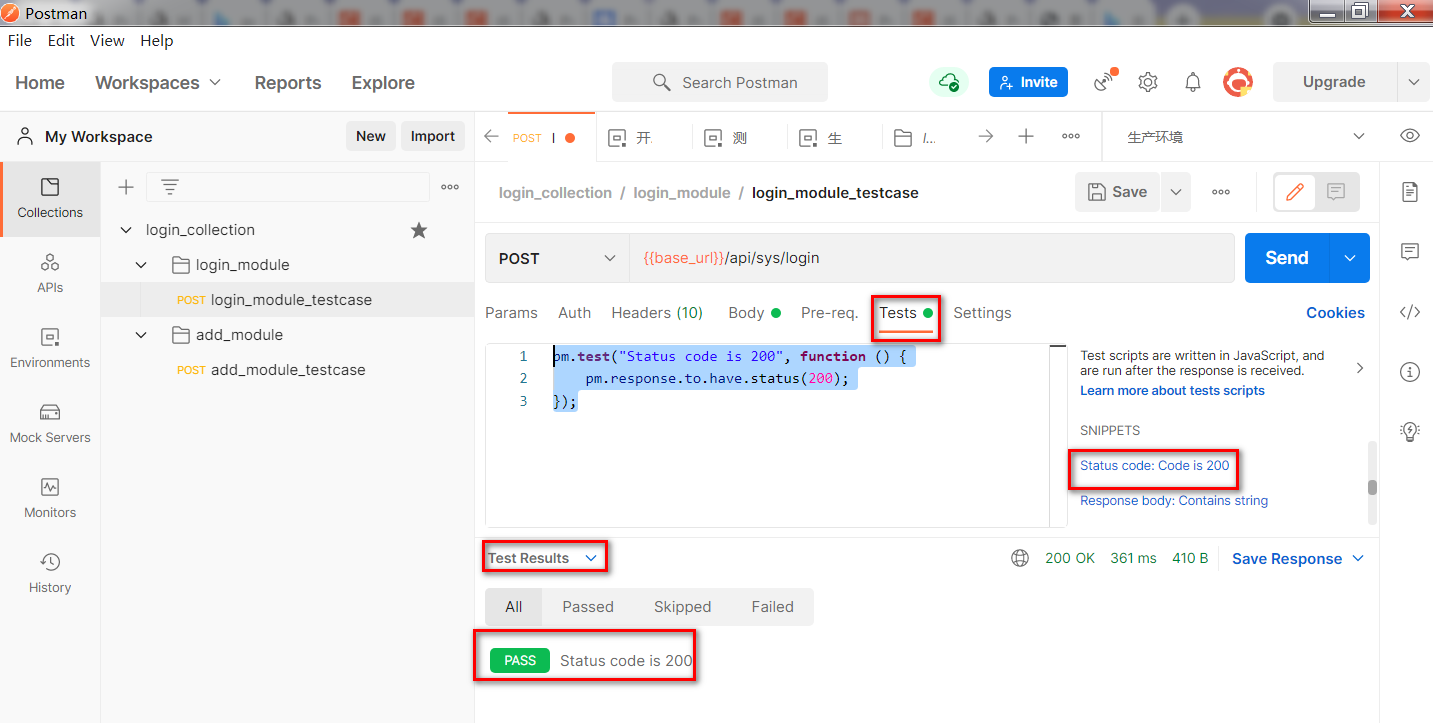1433x723 pixels.
Task: Open the File menu
Action: point(20,41)
